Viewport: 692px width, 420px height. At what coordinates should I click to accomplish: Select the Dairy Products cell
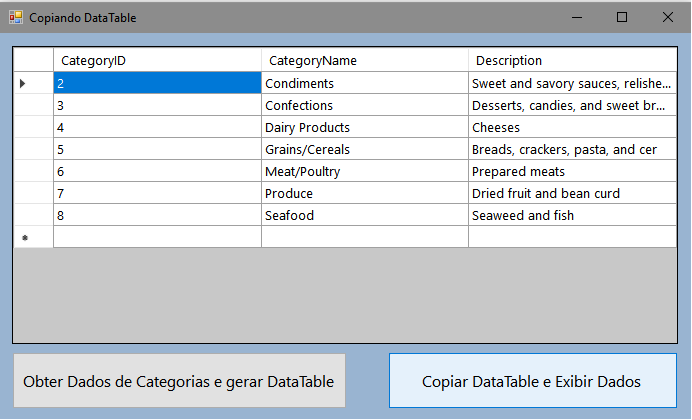(x=365, y=127)
